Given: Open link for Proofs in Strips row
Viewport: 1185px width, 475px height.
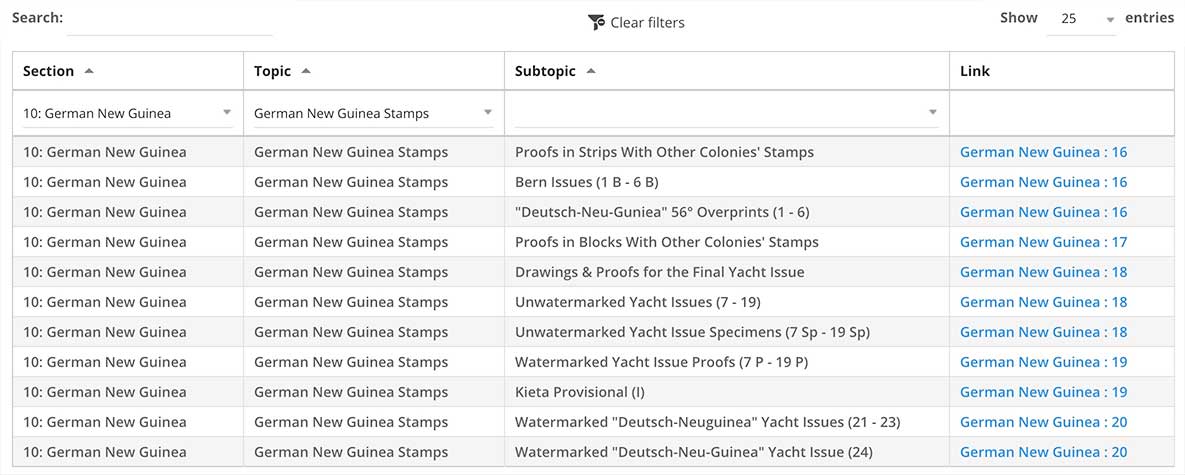Looking at the screenshot, I should (x=1043, y=152).
